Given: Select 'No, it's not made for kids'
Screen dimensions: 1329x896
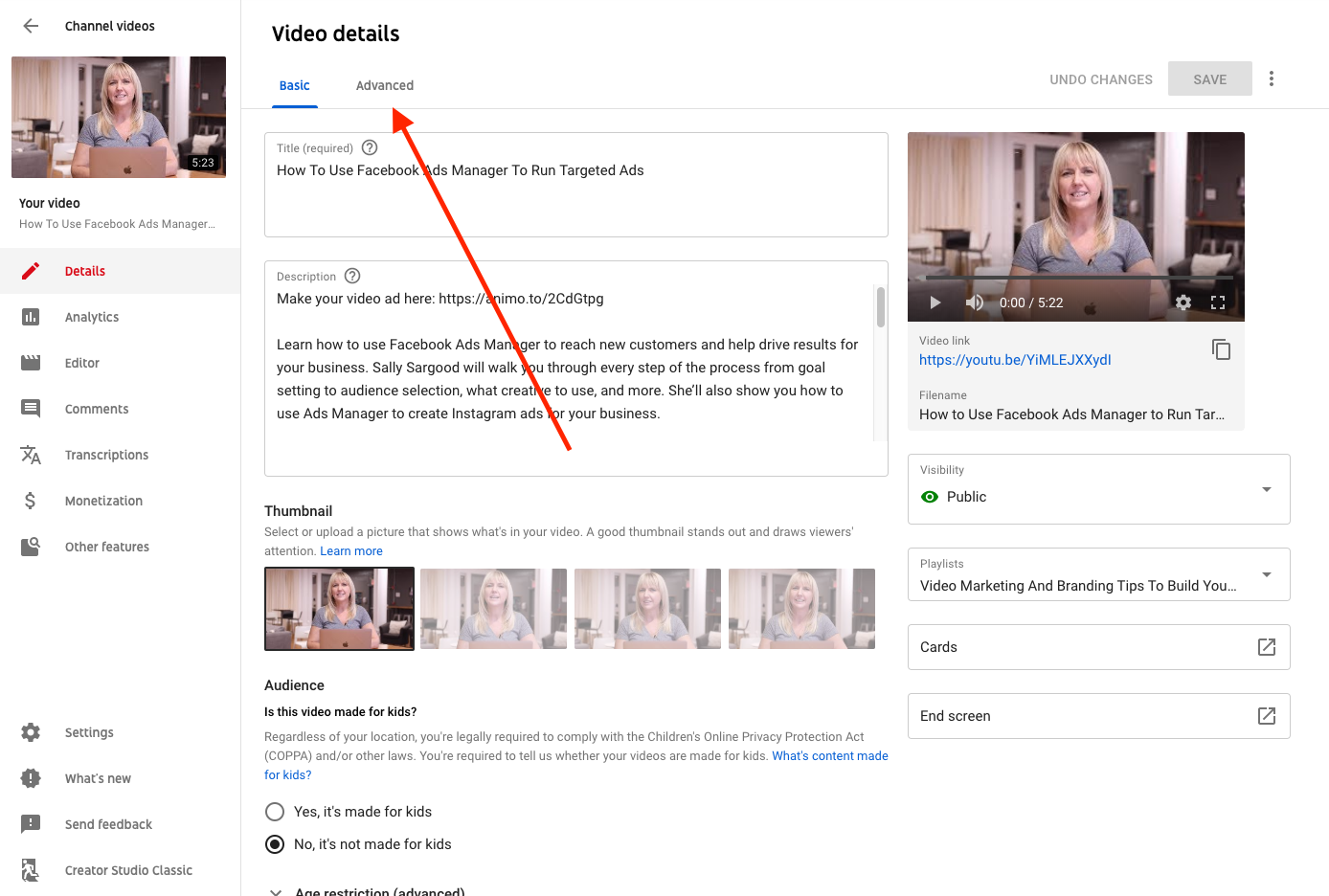Looking at the screenshot, I should point(275,844).
